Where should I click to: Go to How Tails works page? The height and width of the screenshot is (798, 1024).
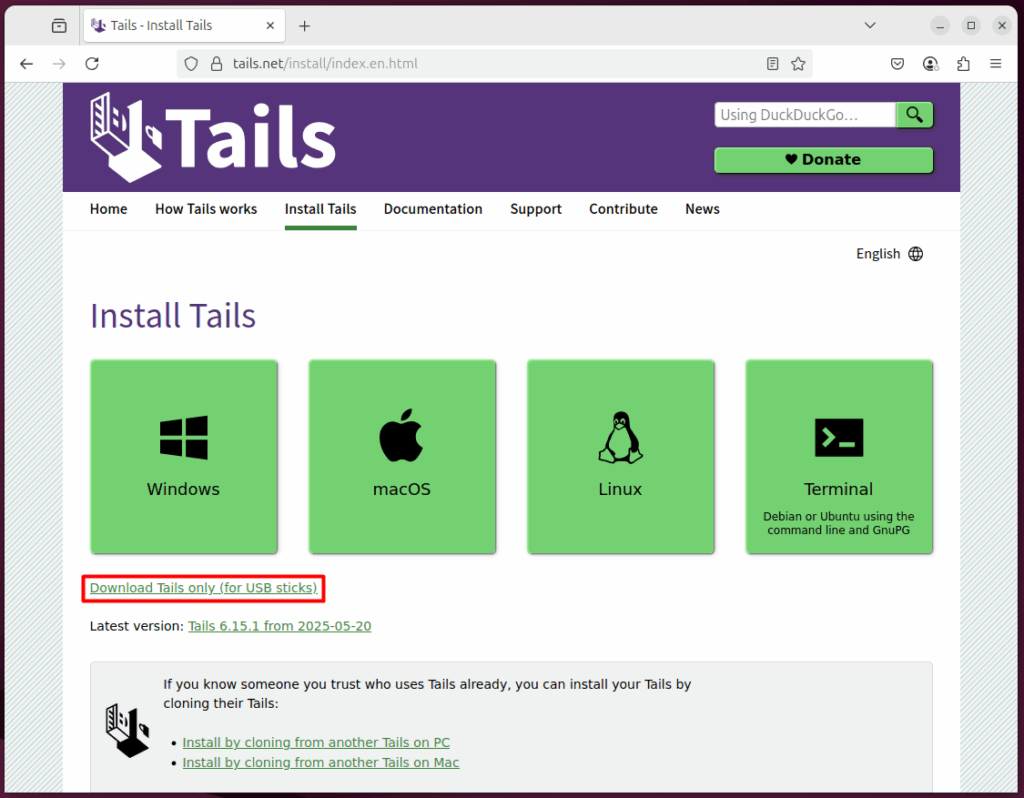[206, 209]
